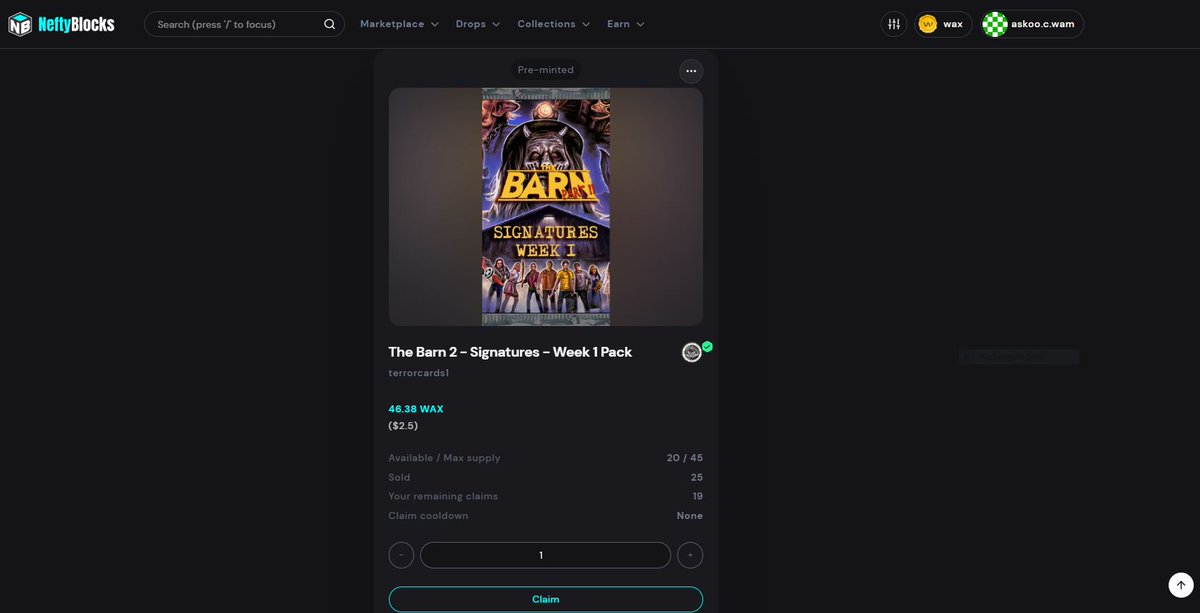Expand the Collections menu

click(553, 24)
